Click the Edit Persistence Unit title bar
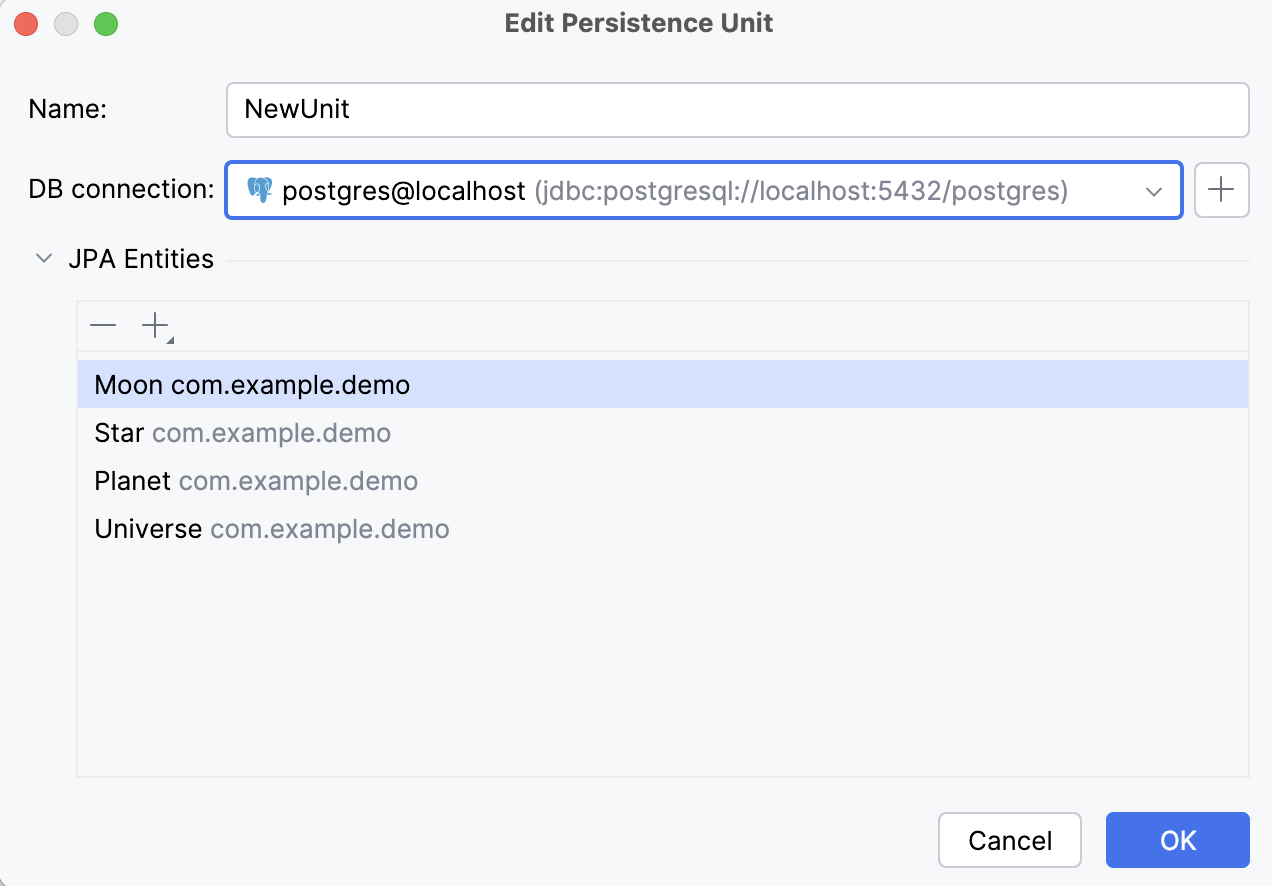The width and height of the screenshot is (1272, 886). click(x=638, y=24)
